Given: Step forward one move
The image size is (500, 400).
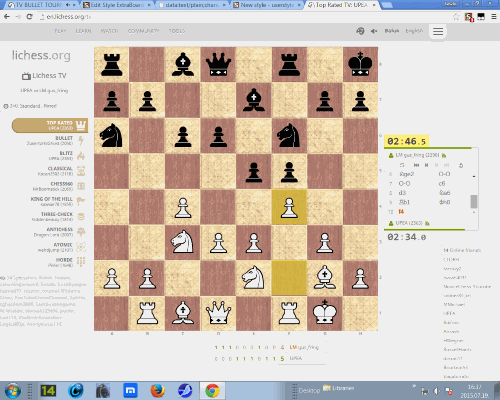Looking at the screenshot, I should pyautogui.click(x=436, y=165).
